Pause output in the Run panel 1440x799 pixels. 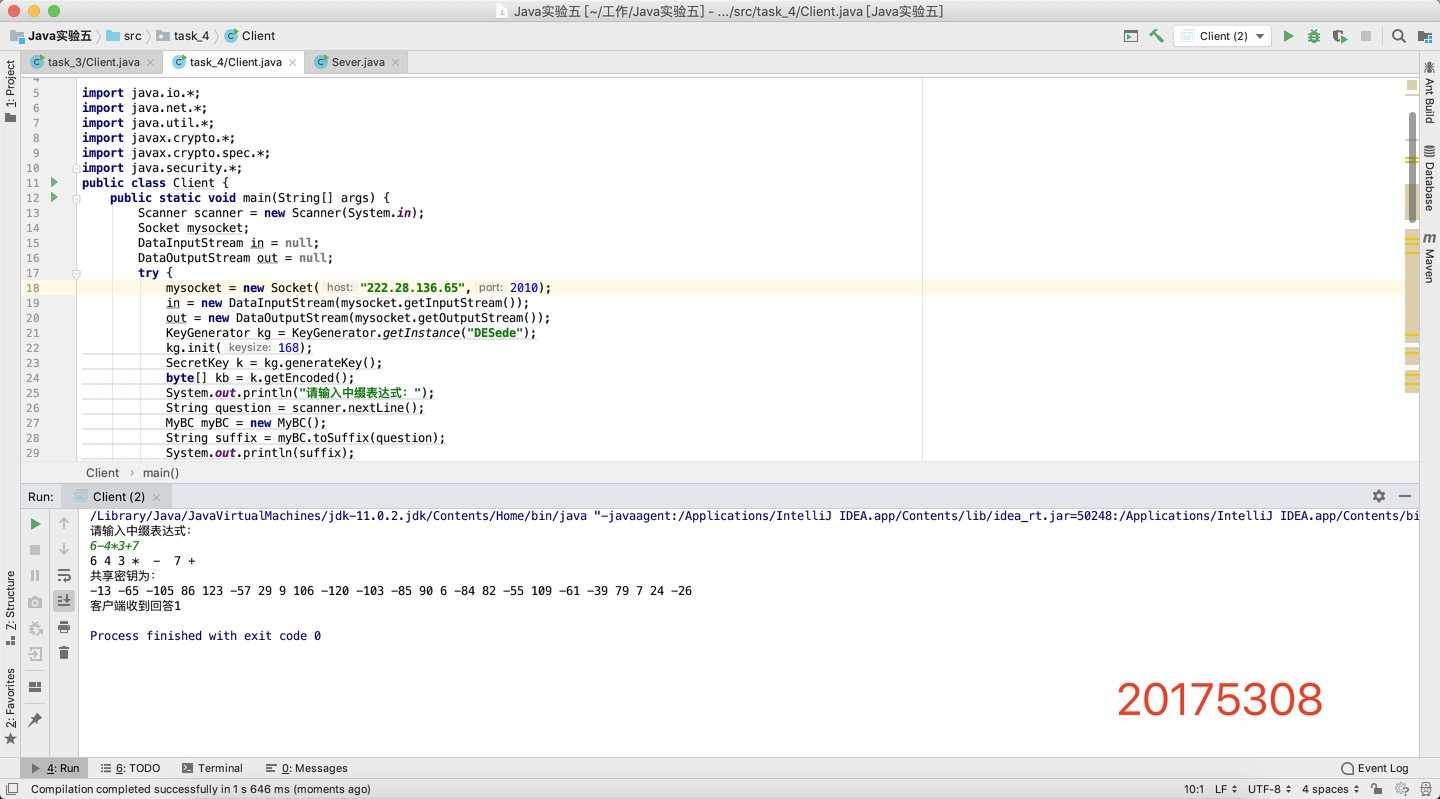click(x=35, y=575)
